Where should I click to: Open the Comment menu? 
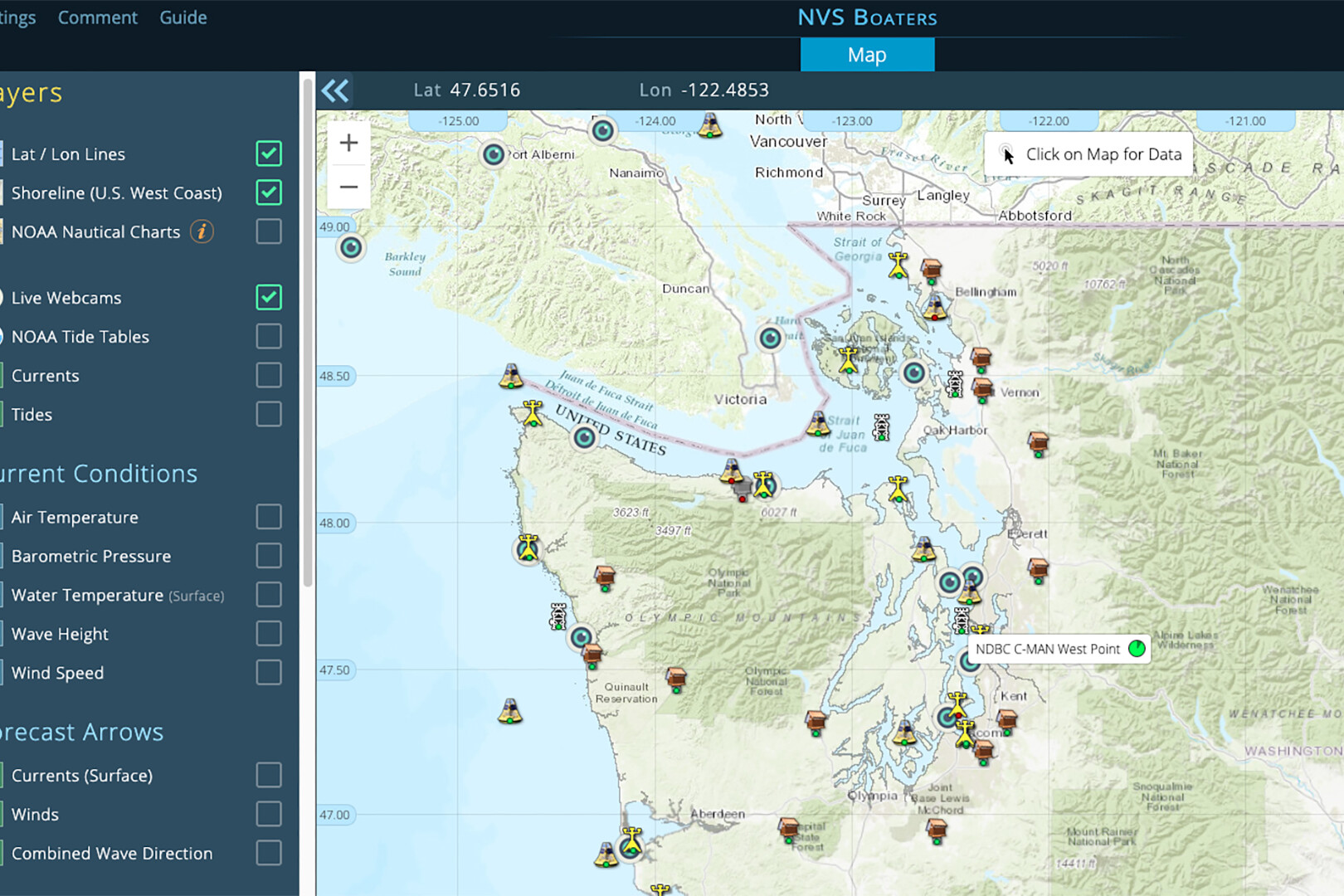[x=98, y=17]
